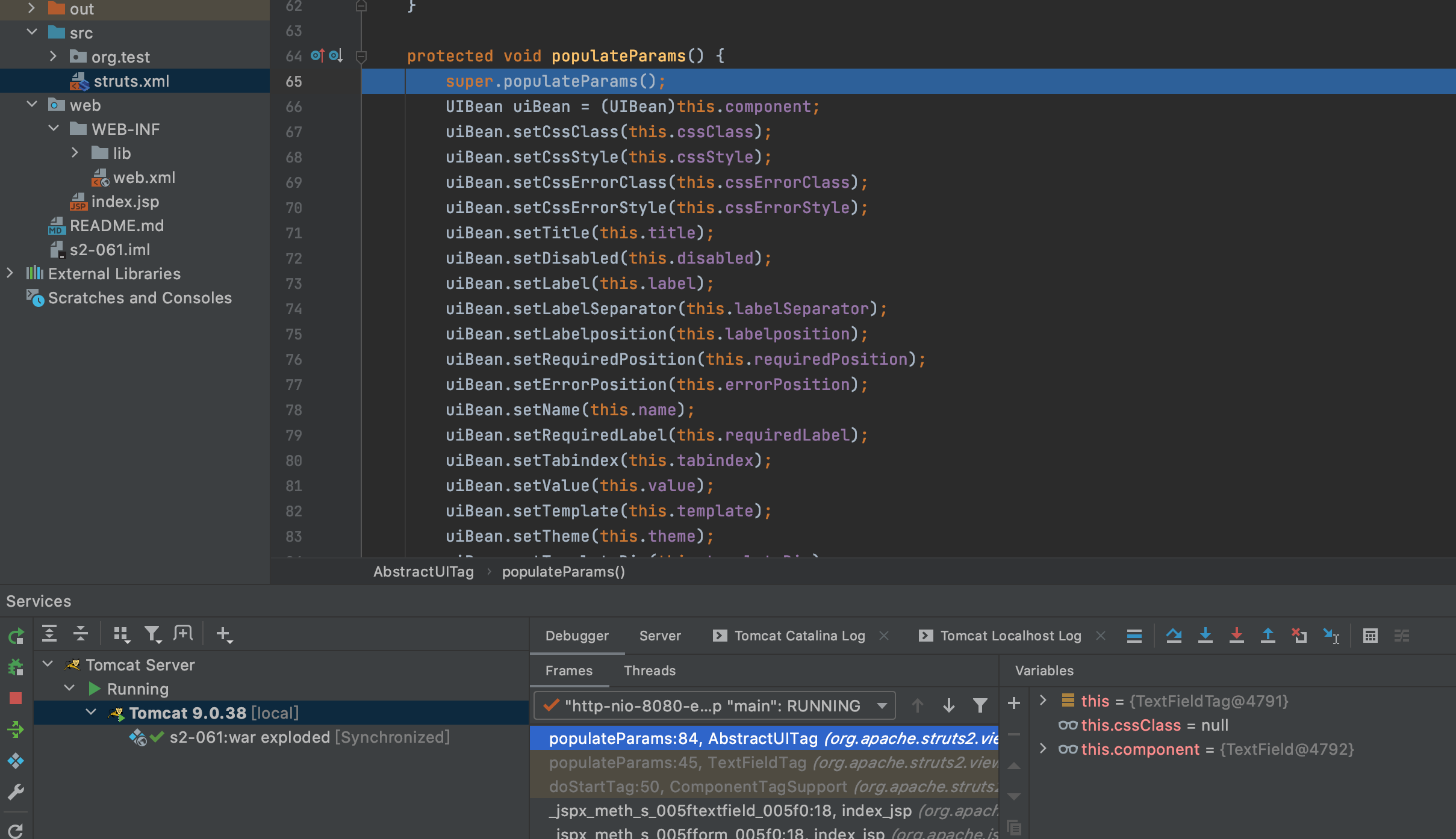
Task: Select the Frames tab
Action: click(569, 670)
